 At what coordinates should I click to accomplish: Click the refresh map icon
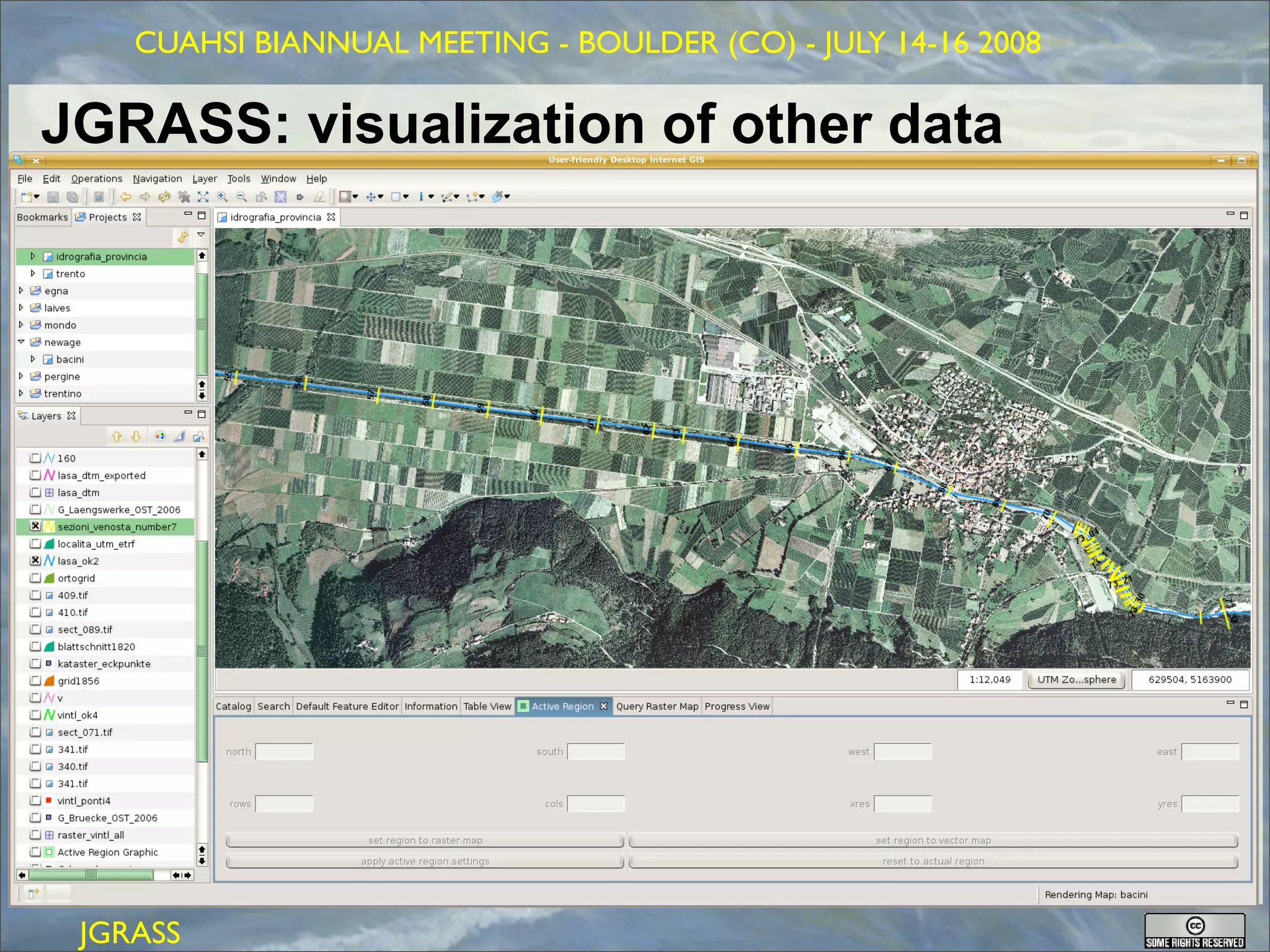(164, 197)
